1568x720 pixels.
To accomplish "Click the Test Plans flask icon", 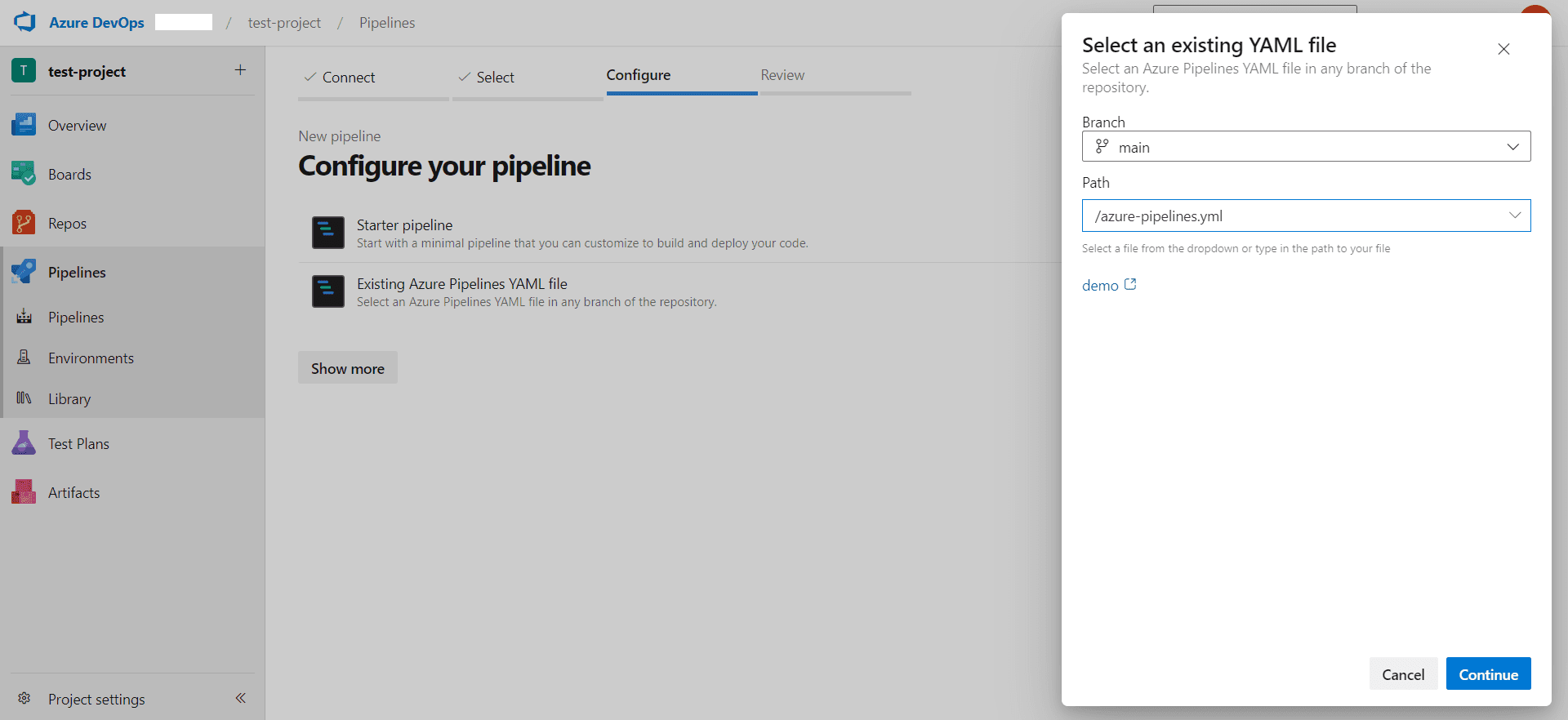I will tap(24, 443).
